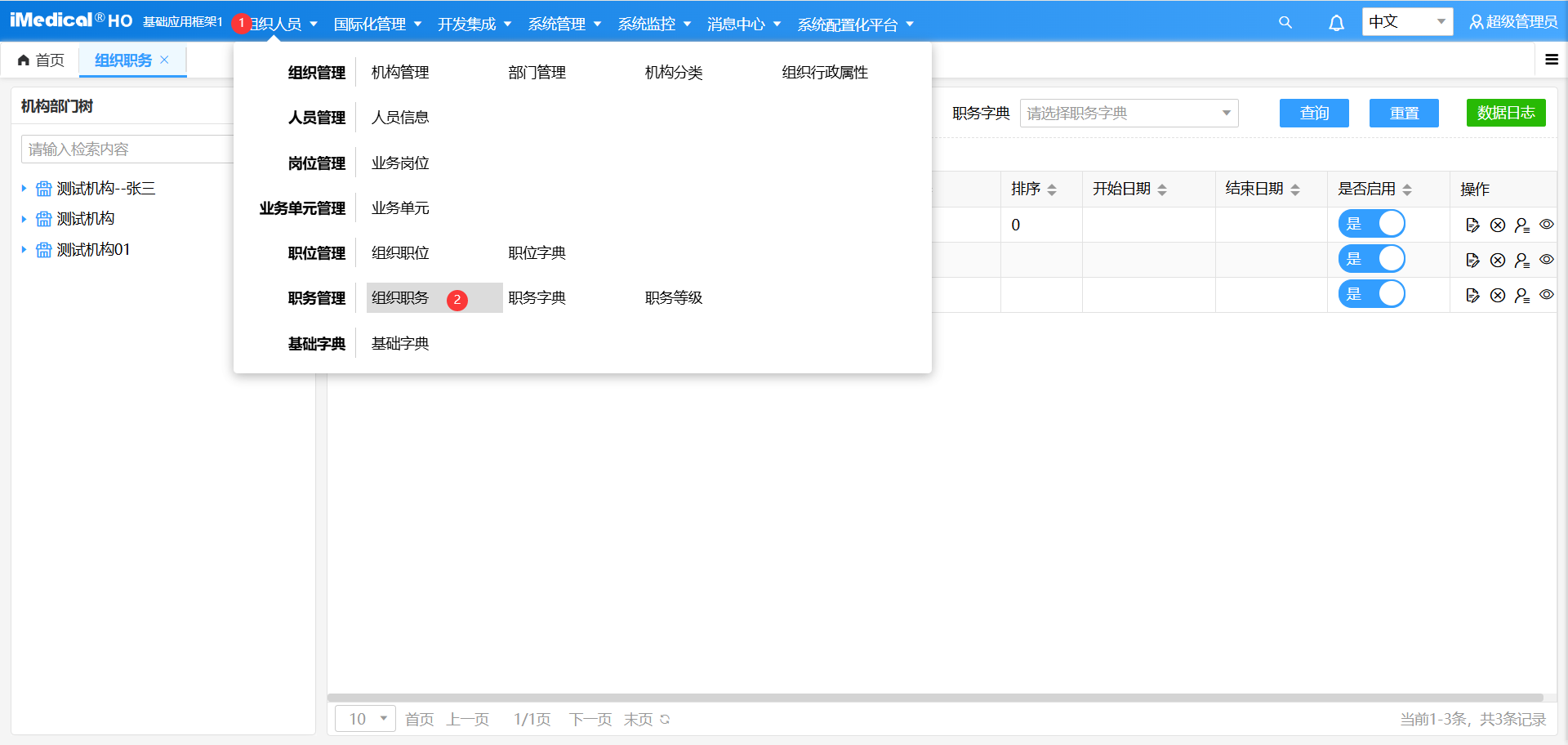Toggle 是否启用 switch in second row

1372,259
